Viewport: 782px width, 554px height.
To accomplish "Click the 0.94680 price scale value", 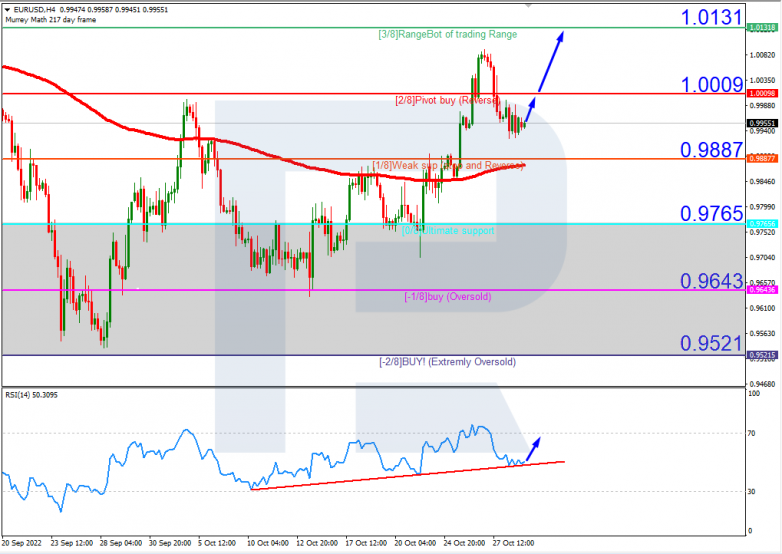I will (763, 384).
